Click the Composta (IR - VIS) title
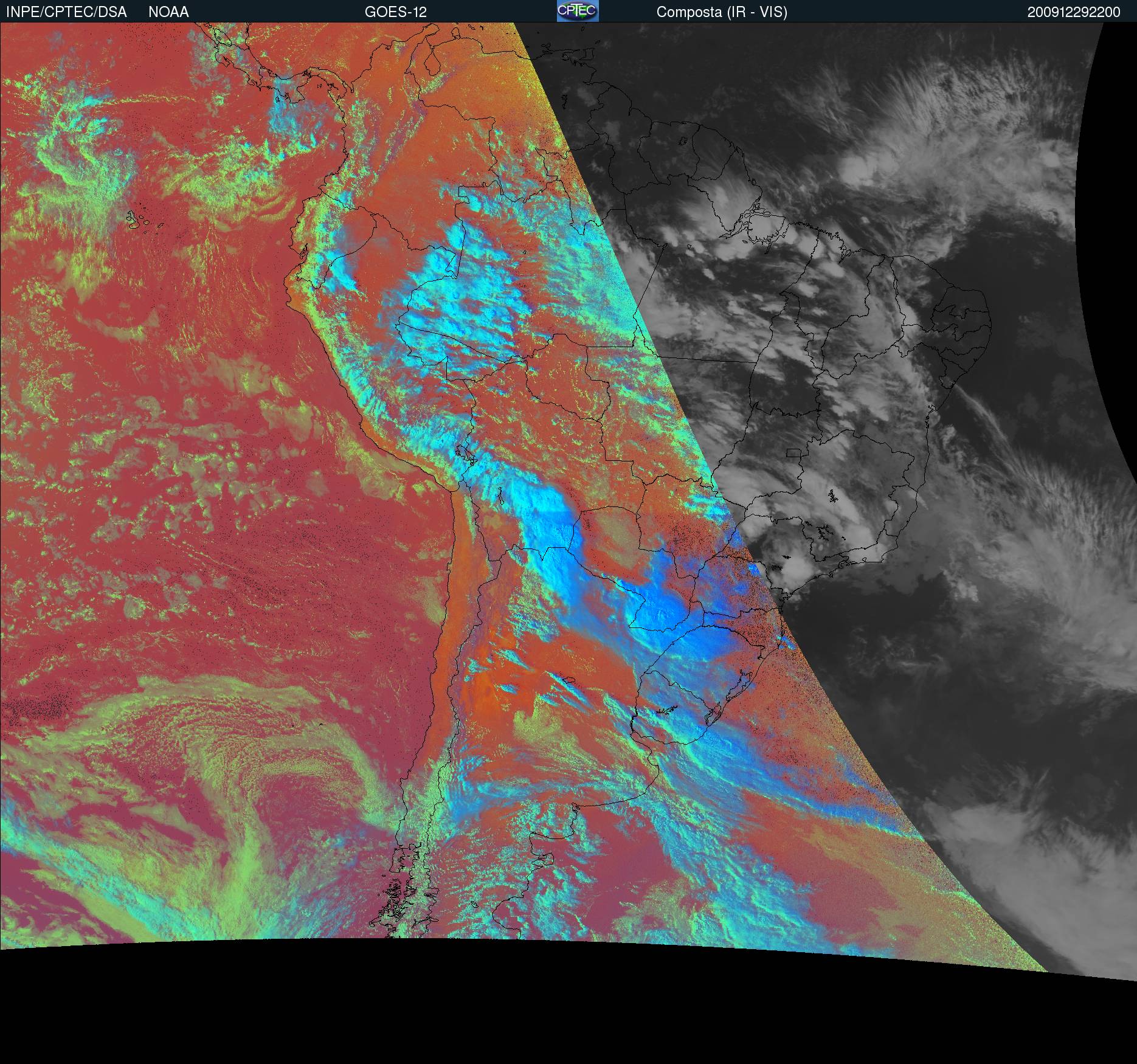1137x1064 pixels. pos(722,12)
